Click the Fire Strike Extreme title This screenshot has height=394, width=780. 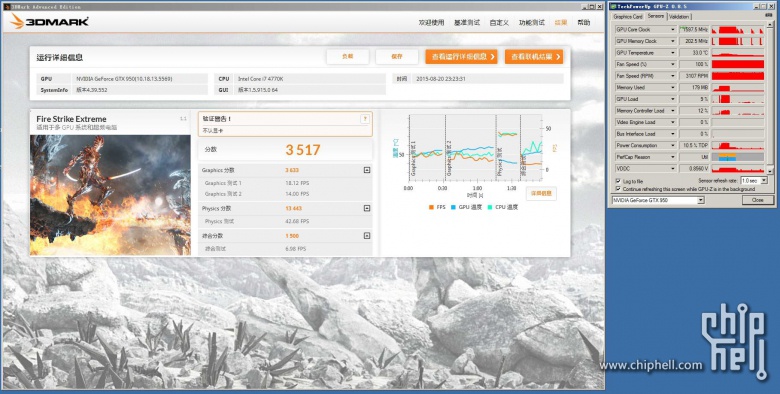pyautogui.click(x=71, y=119)
